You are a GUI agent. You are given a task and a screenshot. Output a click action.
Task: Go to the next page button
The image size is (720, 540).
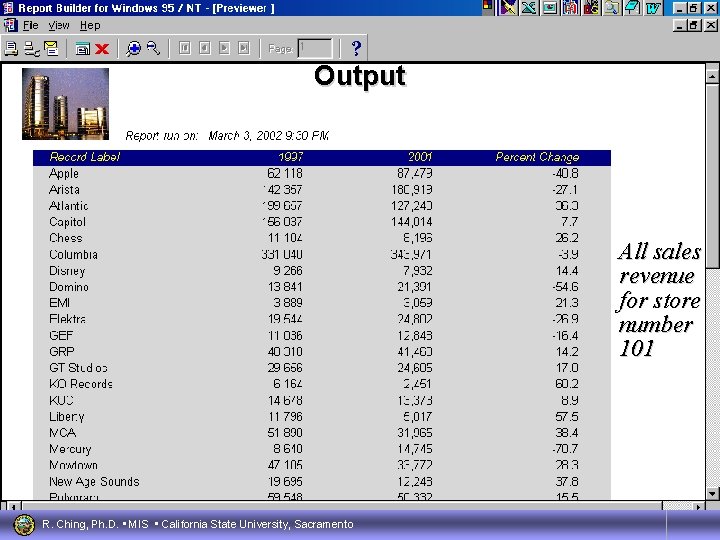click(225, 48)
